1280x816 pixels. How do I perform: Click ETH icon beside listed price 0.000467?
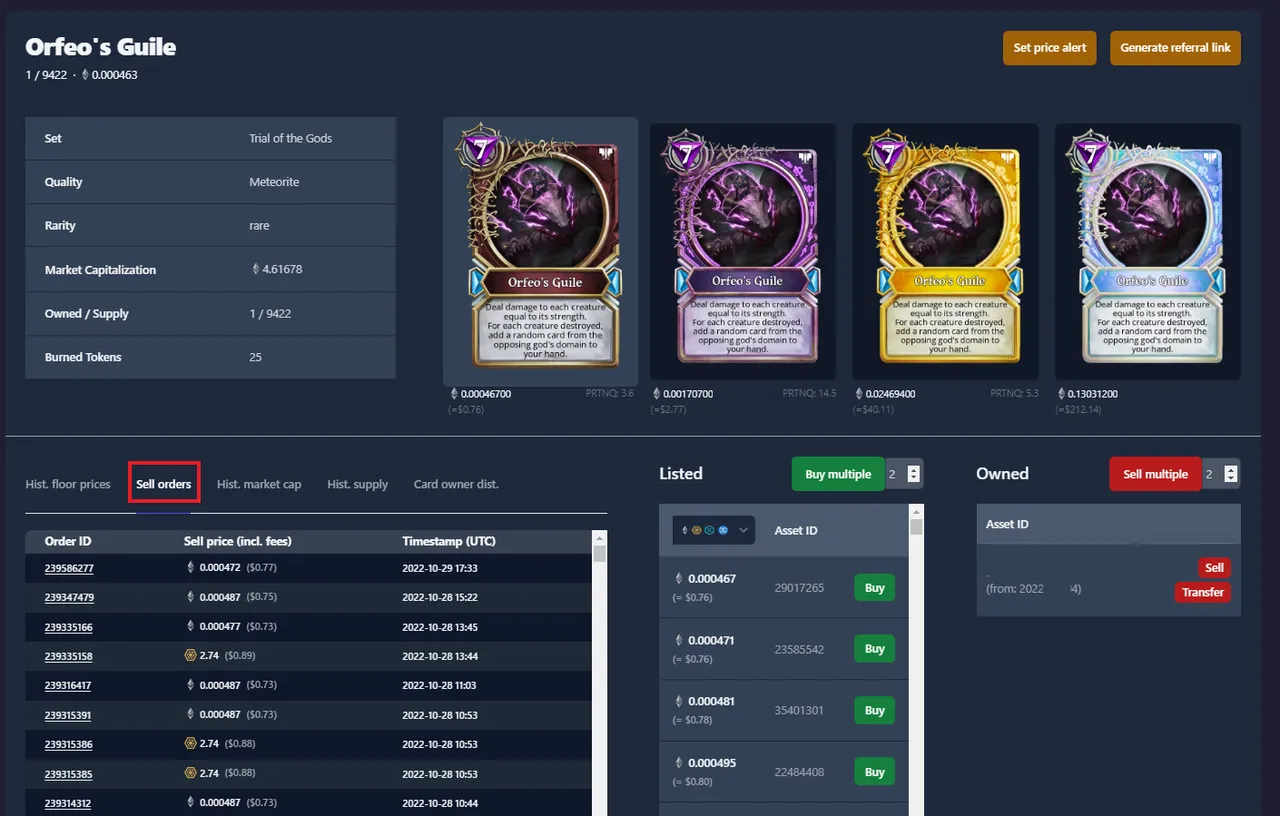pyautogui.click(x=679, y=578)
